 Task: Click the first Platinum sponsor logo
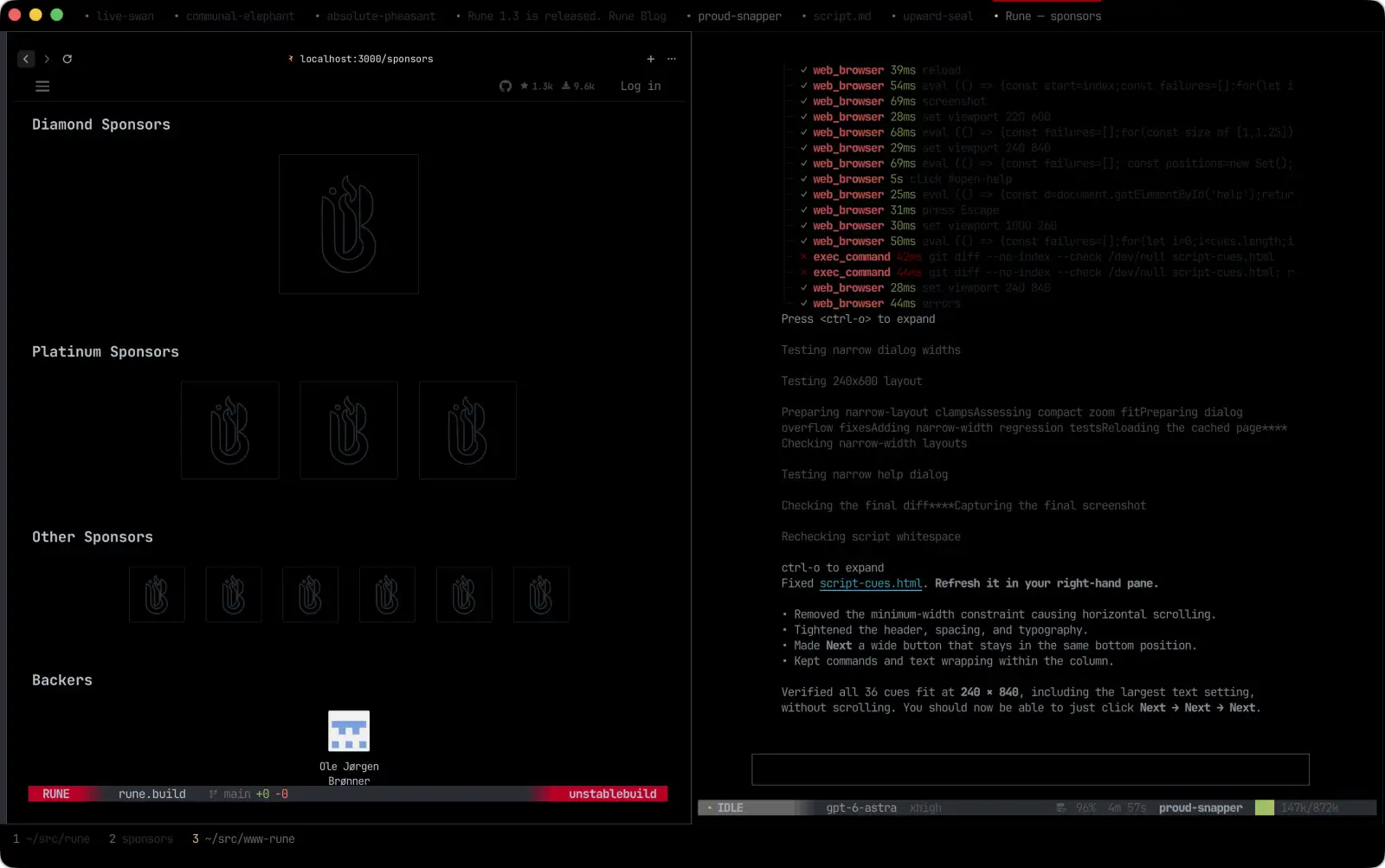click(x=230, y=430)
